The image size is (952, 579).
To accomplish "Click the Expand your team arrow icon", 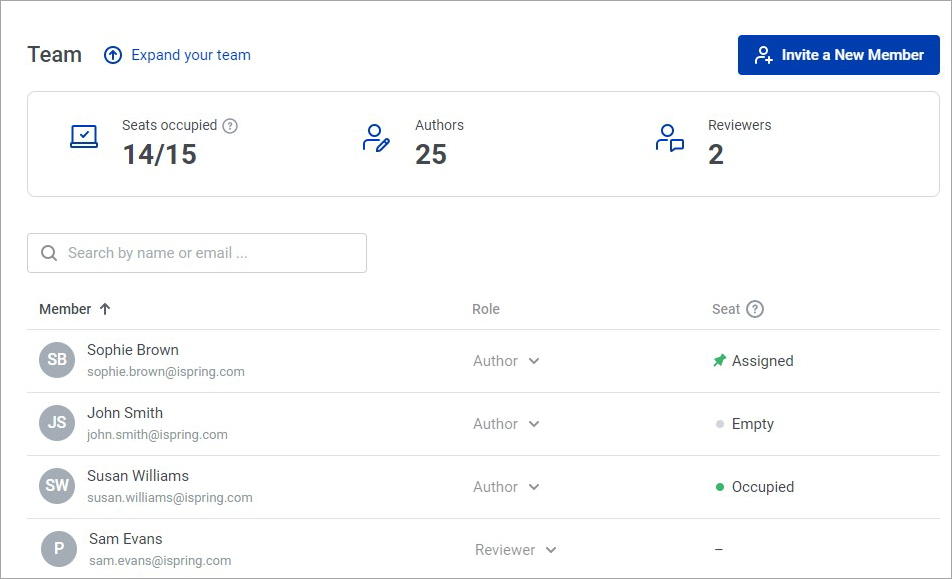I will pos(113,55).
